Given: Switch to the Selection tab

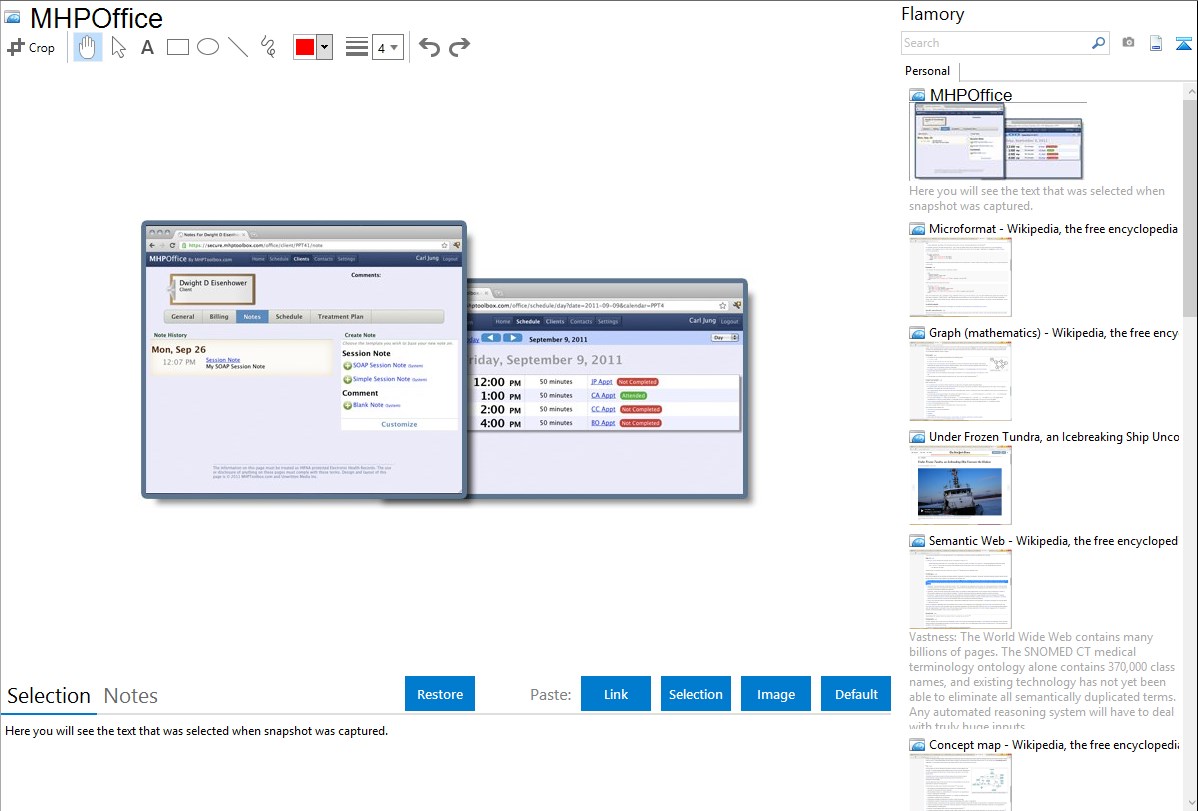Looking at the screenshot, I should pos(49,696).
